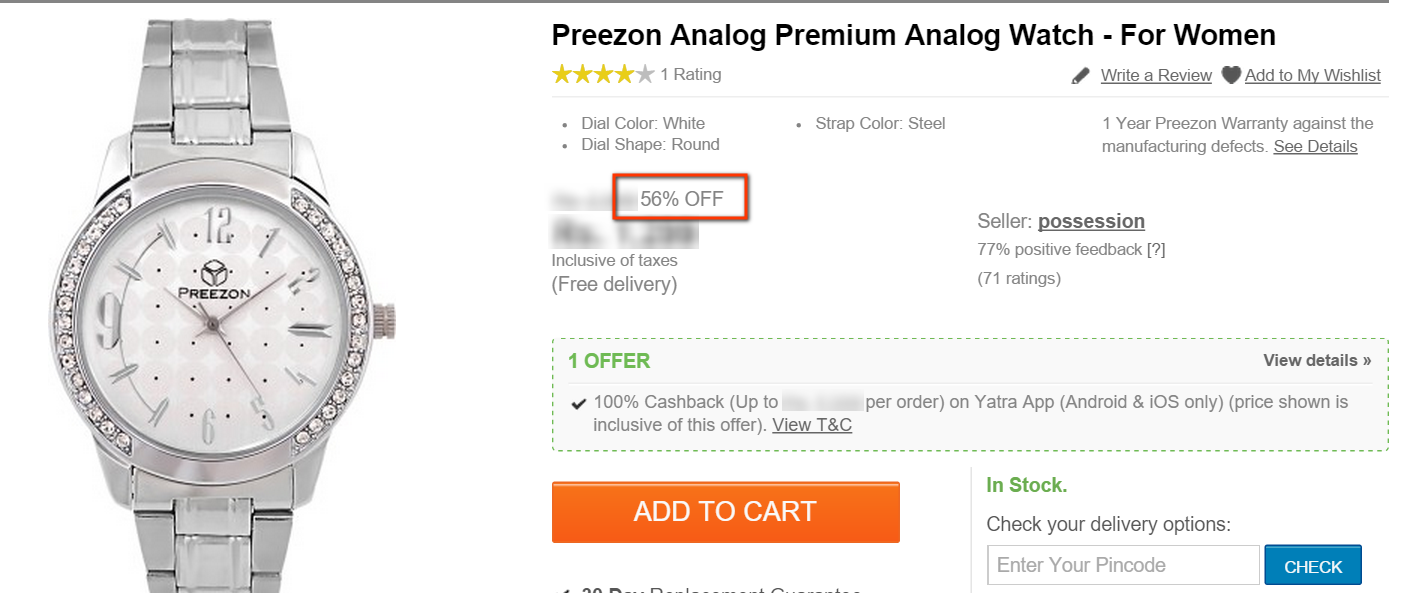1410x593 pixels.
Task: Open See Details for warranty
Action: point(1315,146)
